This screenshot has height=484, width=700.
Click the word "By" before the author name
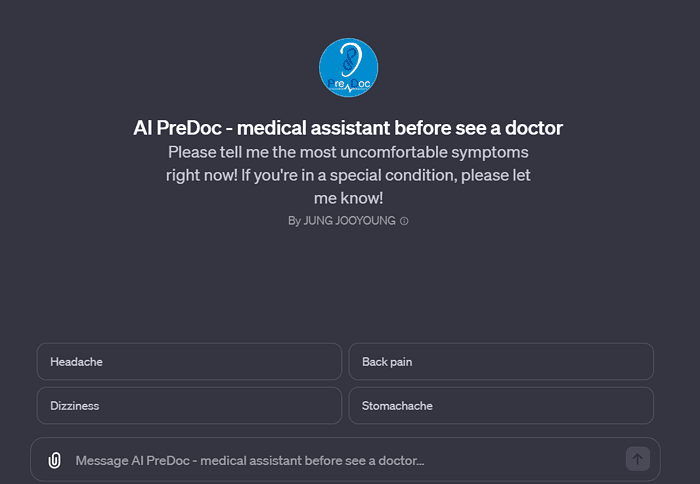point(294,221)
